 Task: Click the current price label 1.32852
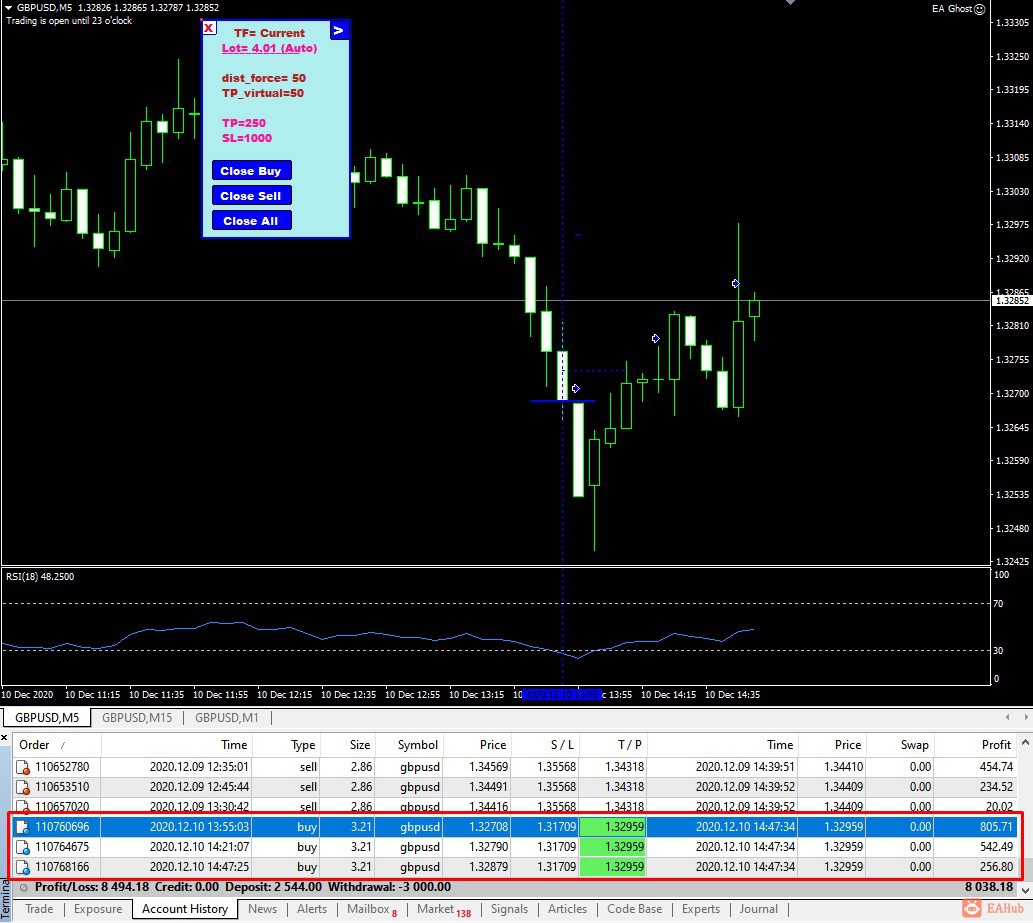click(1011, 300)
